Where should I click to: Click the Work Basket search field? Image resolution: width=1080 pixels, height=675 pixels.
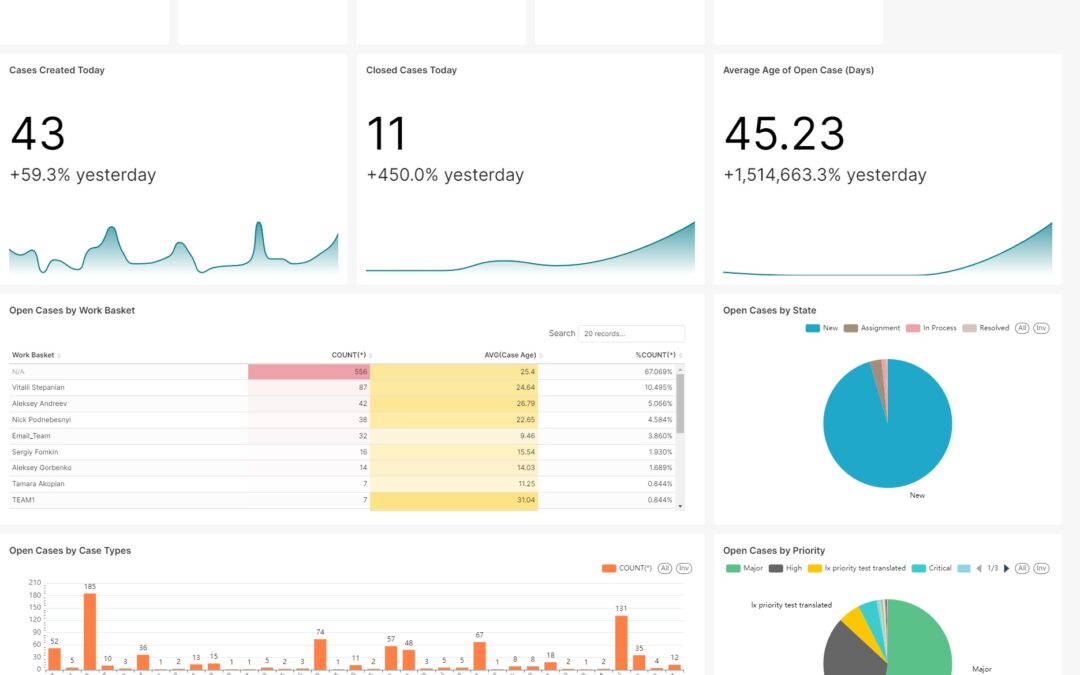tap(632, 333)
